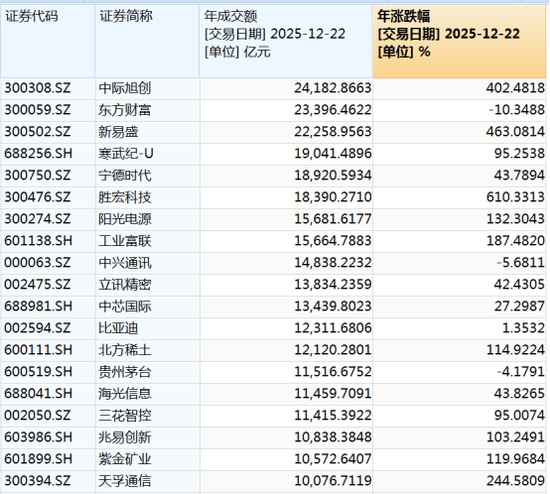Select stock code 300394.SZ
Viewport: 550px width, 494px height.
pyautogui.click(x=38, y=481)
